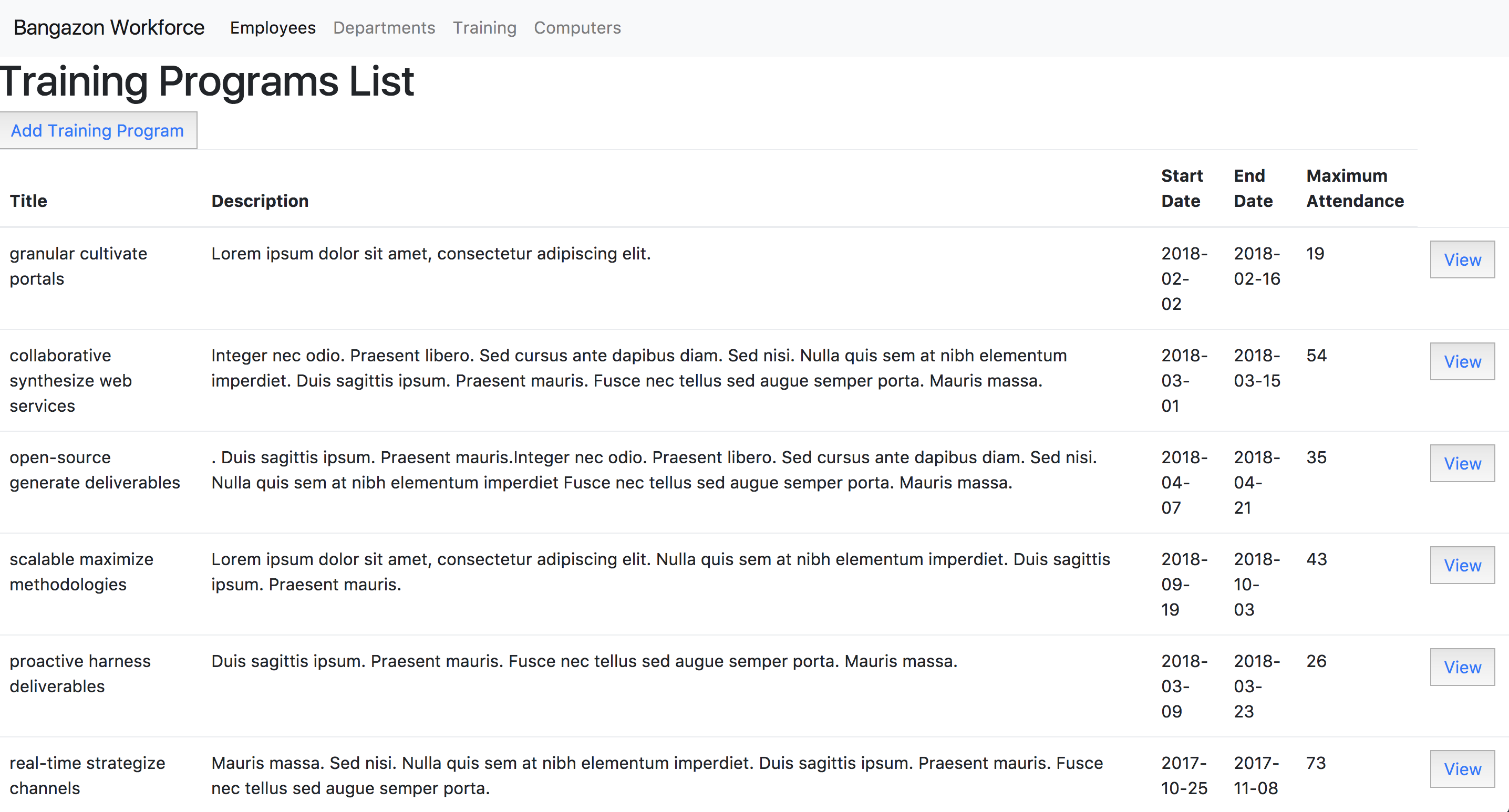The height and width of the screenshot is (812, 1509).
Task: Open the Computers page
Action: (577, 27)
